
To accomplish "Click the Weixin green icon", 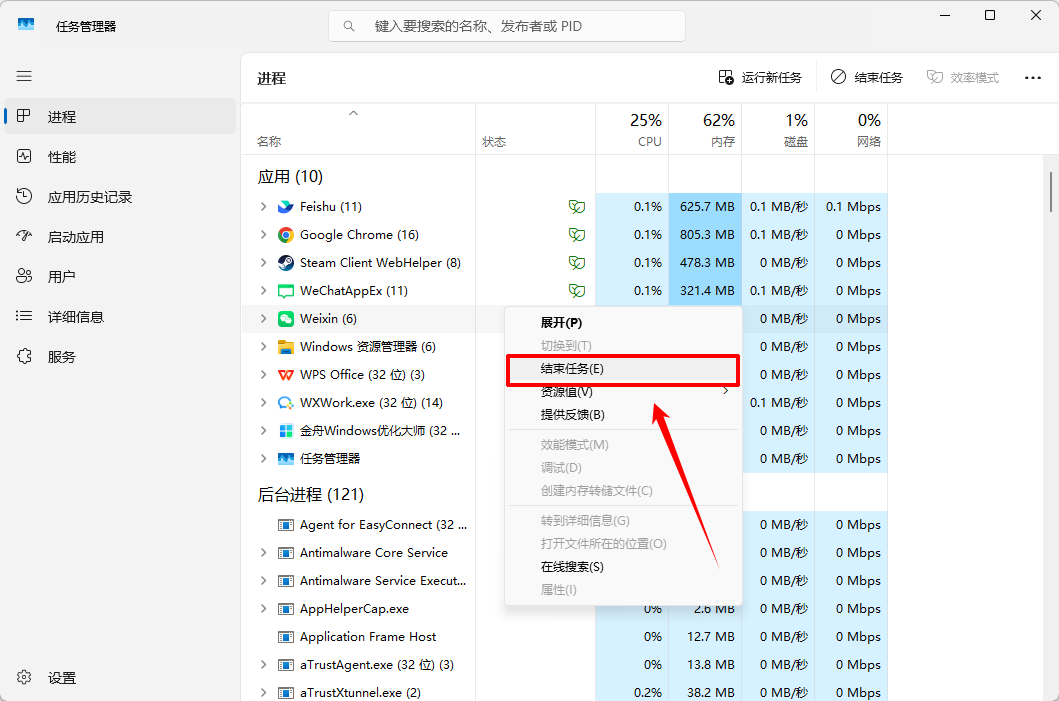I will [x=286, y=319].
